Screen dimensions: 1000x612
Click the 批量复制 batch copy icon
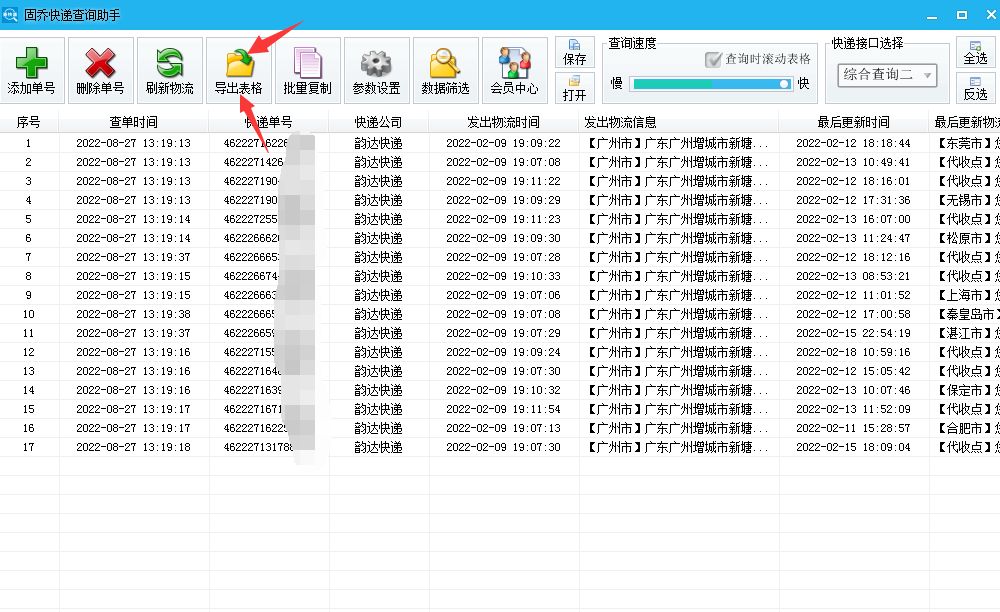point(306,70)
